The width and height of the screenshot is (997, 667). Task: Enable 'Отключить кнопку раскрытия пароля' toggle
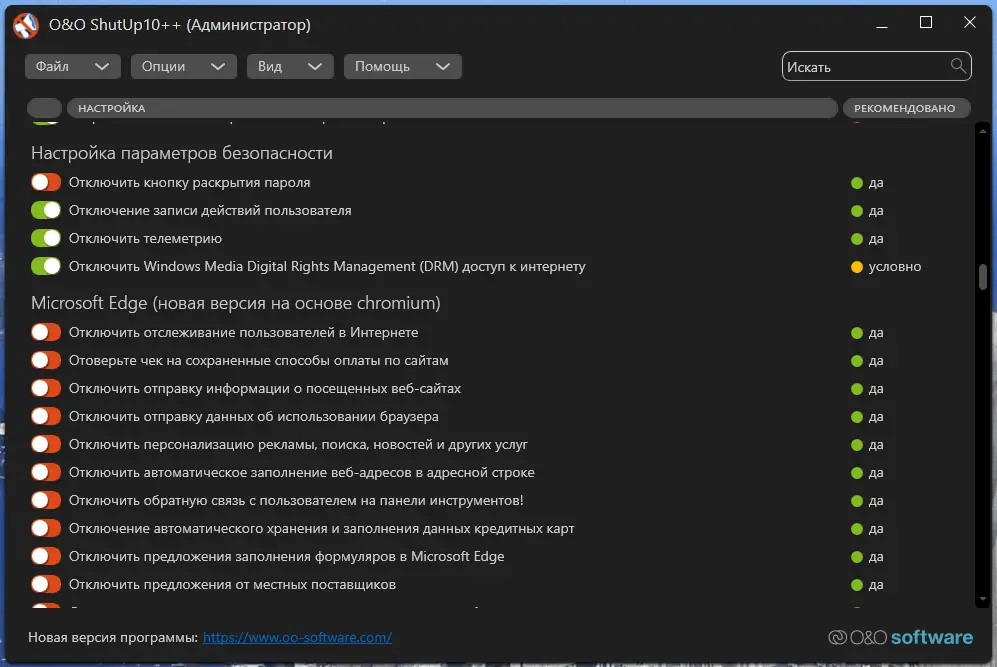[46, 183]
